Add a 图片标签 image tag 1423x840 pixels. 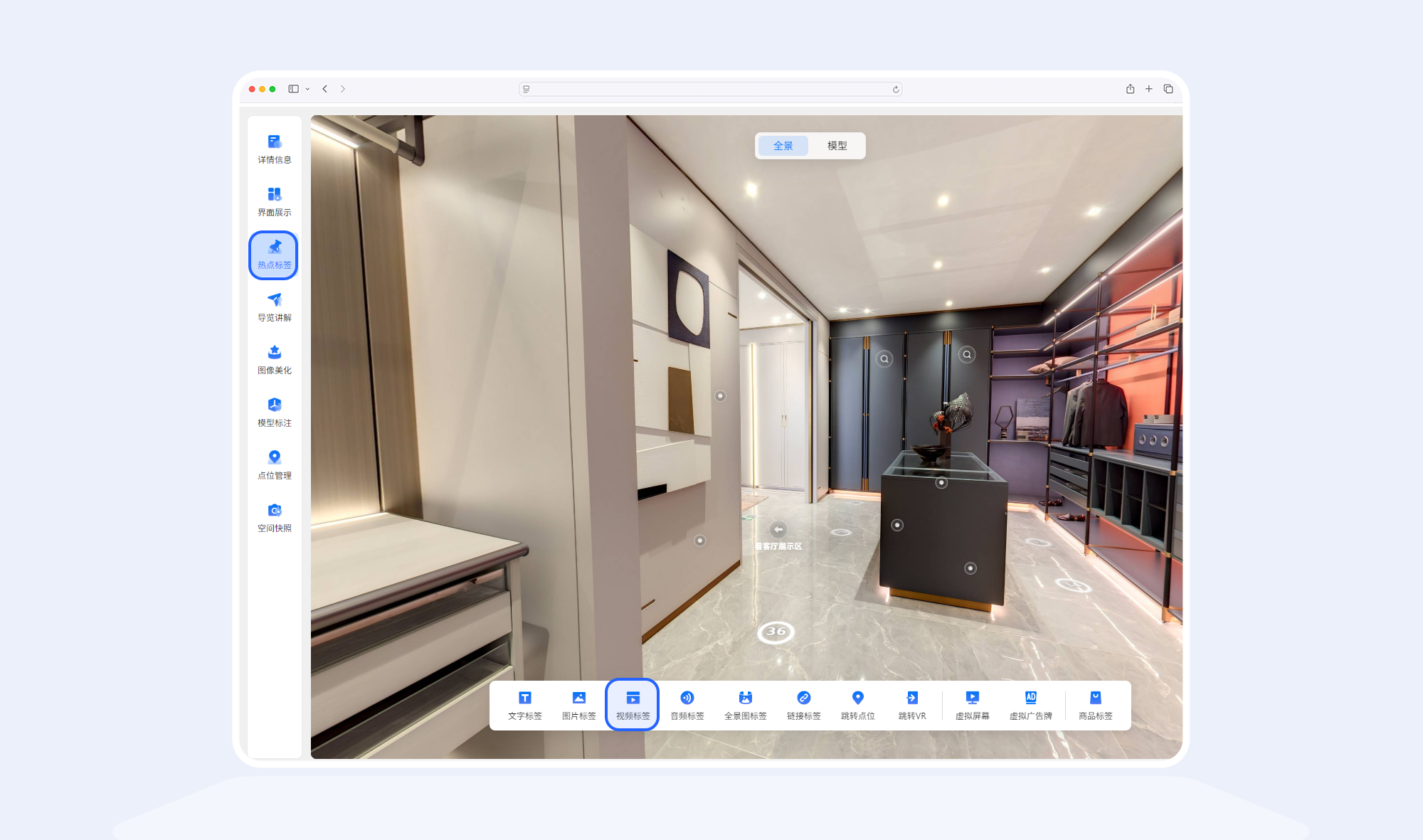[579, 705]
